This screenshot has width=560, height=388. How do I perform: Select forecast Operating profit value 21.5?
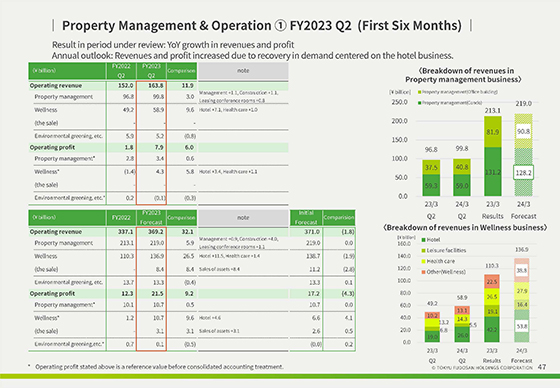(x=158, y=294)
